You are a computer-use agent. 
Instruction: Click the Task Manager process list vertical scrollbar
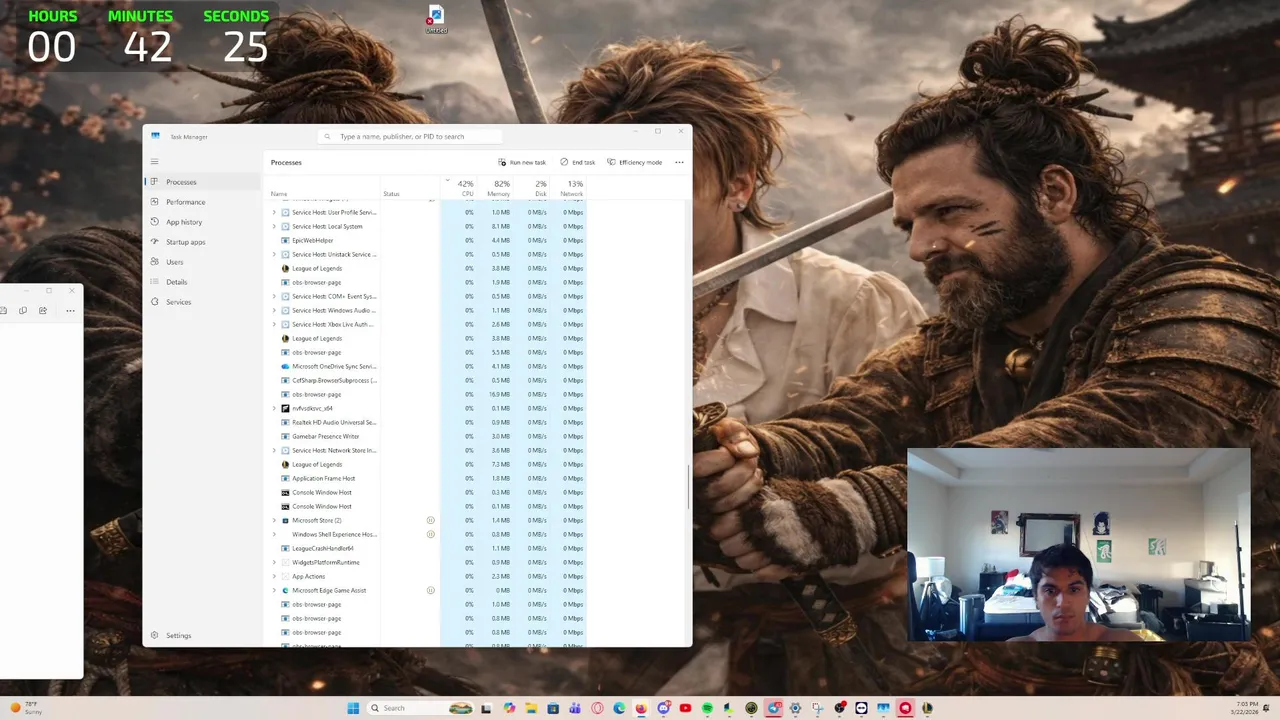point(687,488)
